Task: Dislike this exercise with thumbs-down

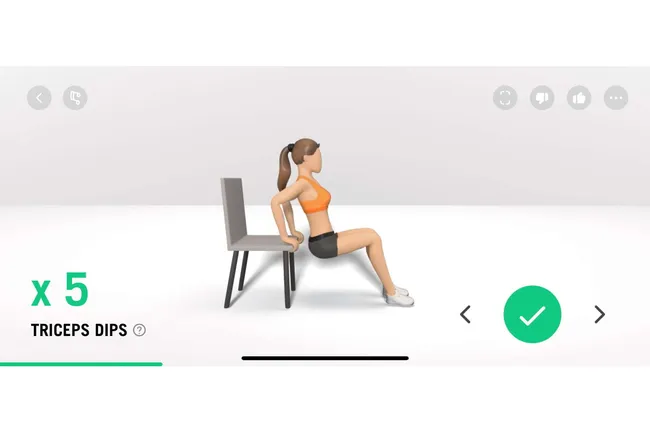Action: tap(542, 98)
